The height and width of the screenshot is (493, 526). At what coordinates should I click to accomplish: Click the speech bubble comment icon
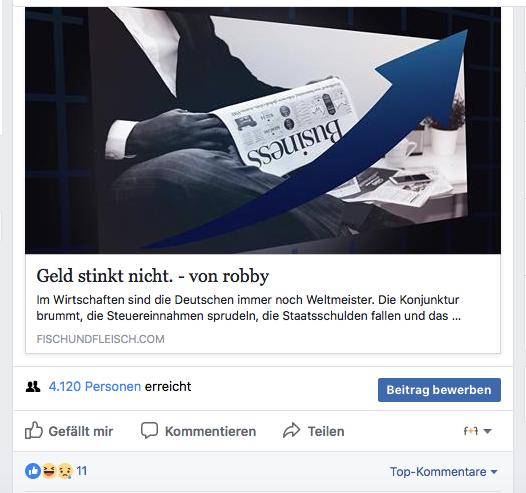[149, 430]
